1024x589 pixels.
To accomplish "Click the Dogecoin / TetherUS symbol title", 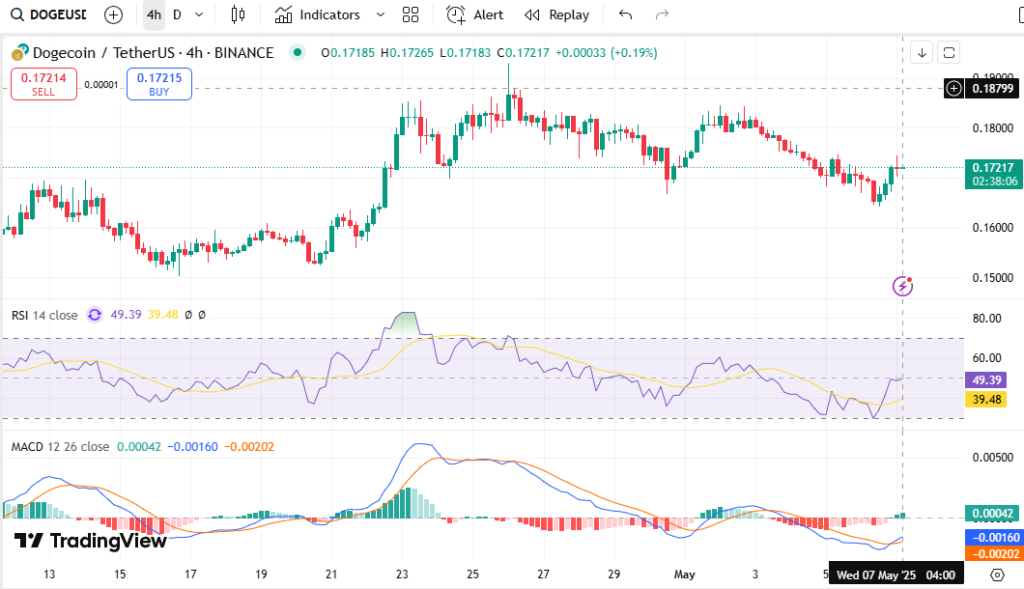I will [x=153, y=53].
